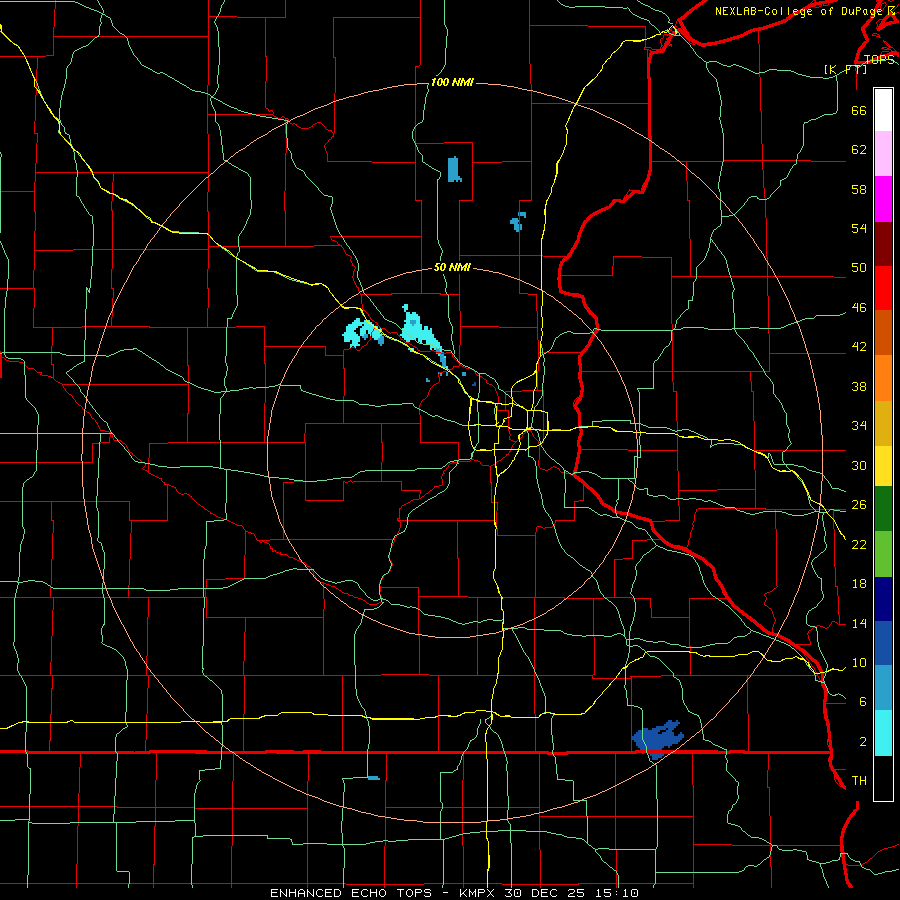Click the legend value '34'

859,426
